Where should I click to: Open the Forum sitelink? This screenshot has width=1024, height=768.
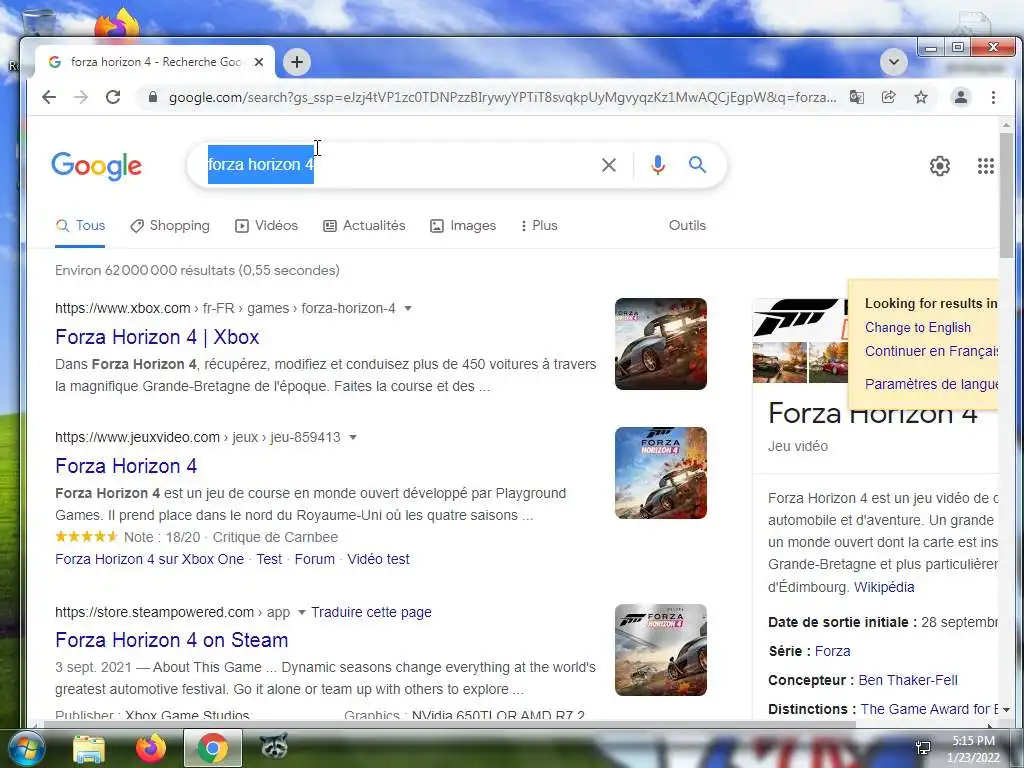click(315, 560)
